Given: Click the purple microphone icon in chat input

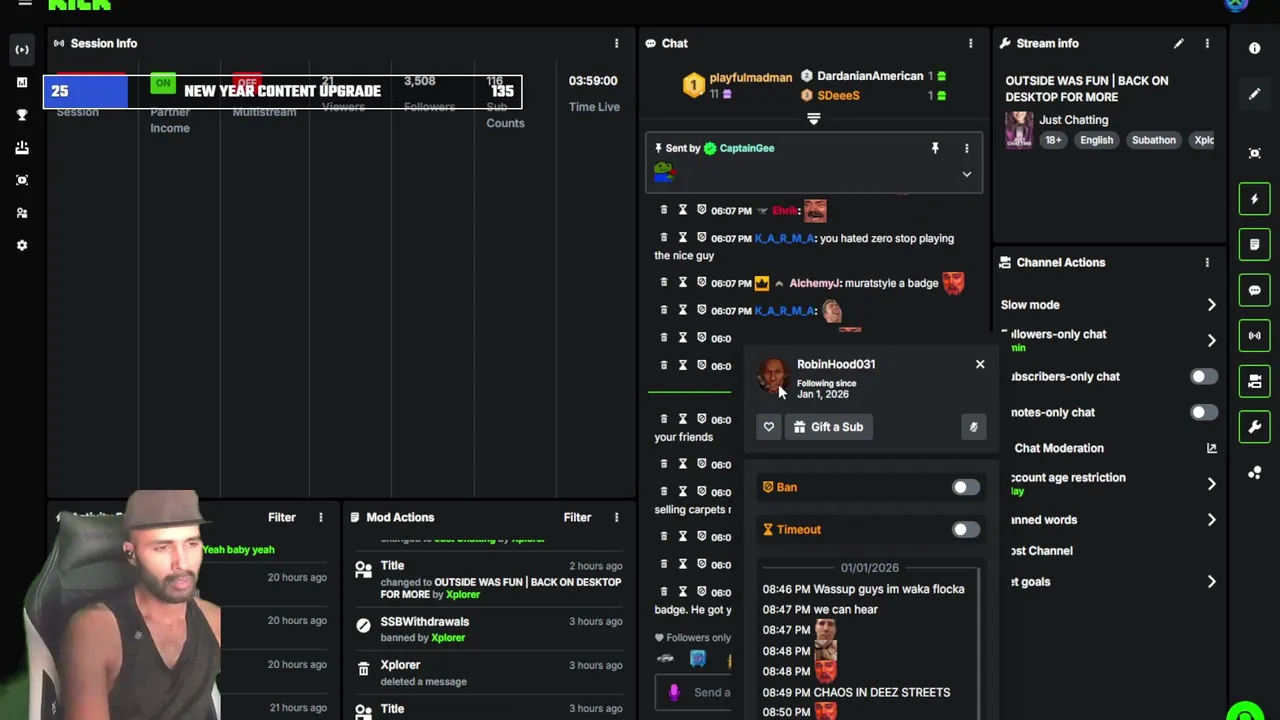Looking at the screenshot, I should pyautogui.click(x=674, y=691).
